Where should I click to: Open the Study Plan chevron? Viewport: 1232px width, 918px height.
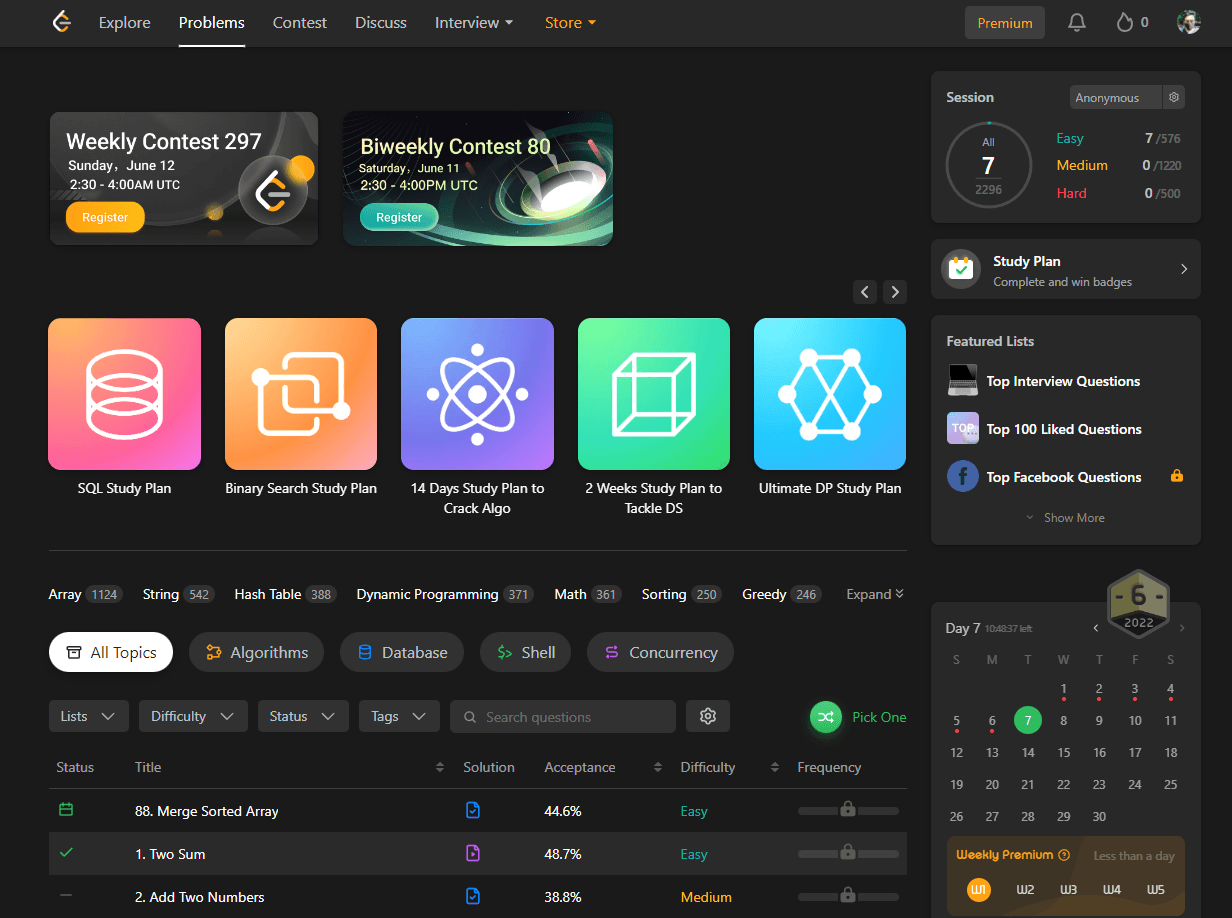tap(1184, 269)
